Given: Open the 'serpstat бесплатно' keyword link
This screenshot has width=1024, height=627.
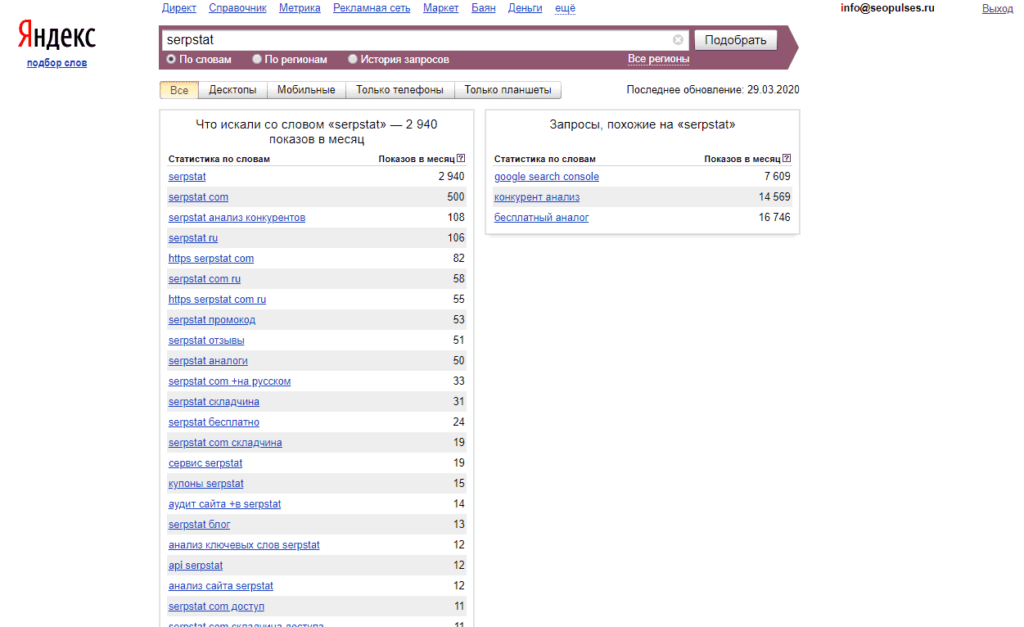Looking at the screenshot, I should 214,422.
